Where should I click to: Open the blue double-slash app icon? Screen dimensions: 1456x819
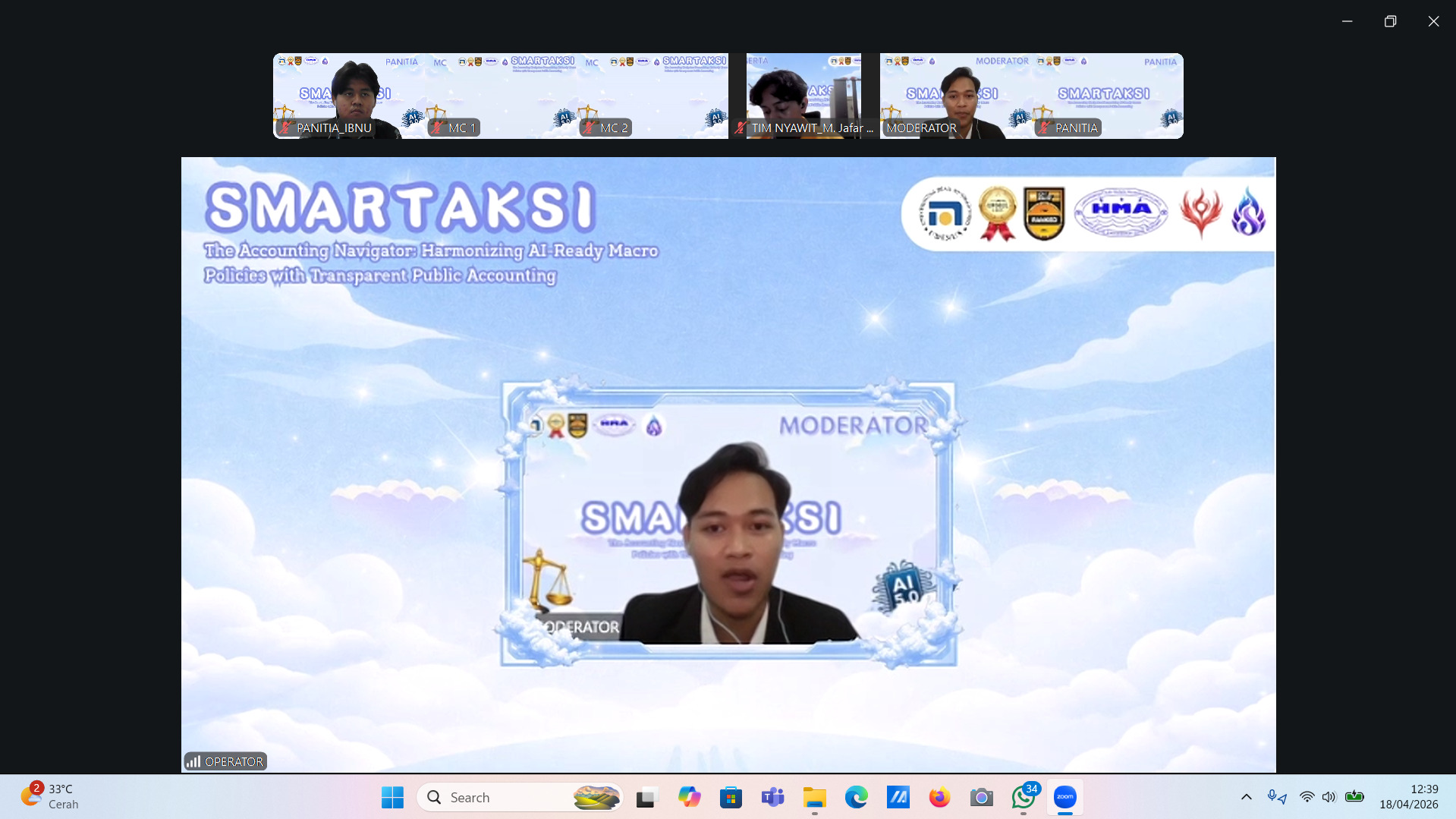[898, 797]
